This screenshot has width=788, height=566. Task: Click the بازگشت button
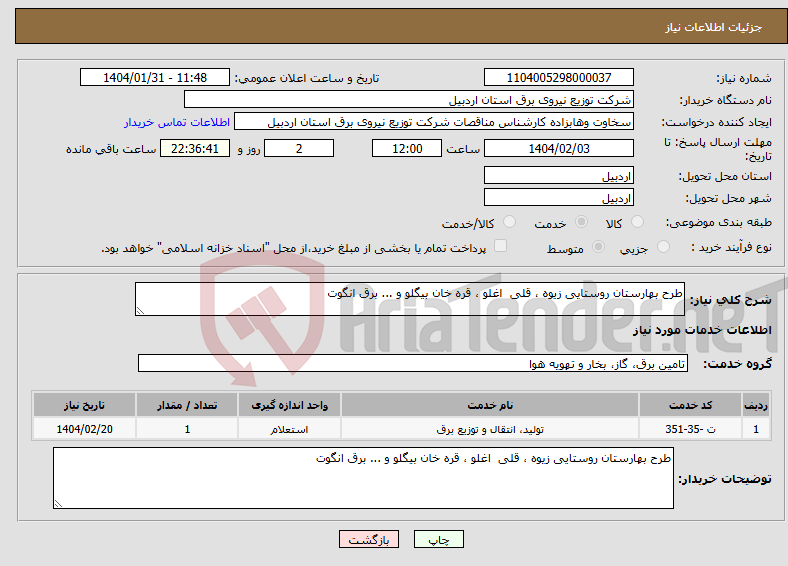(x=369, y=539)
